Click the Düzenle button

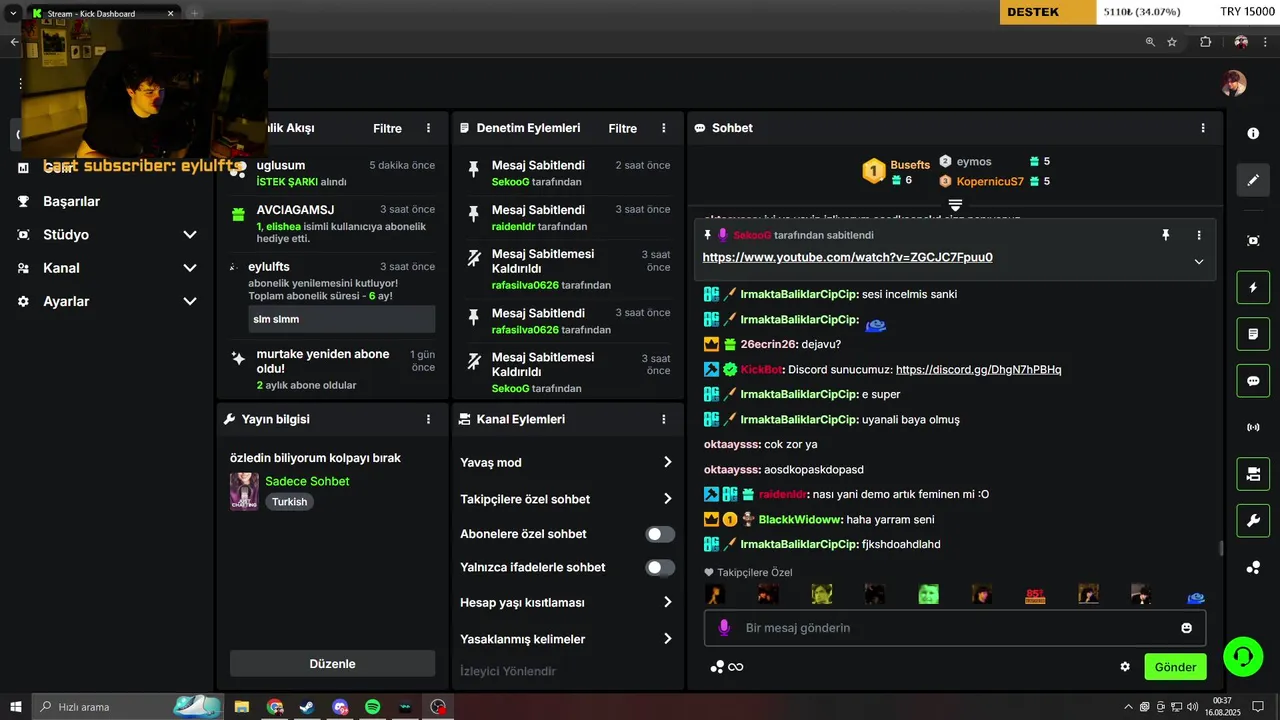pos(332,663)
